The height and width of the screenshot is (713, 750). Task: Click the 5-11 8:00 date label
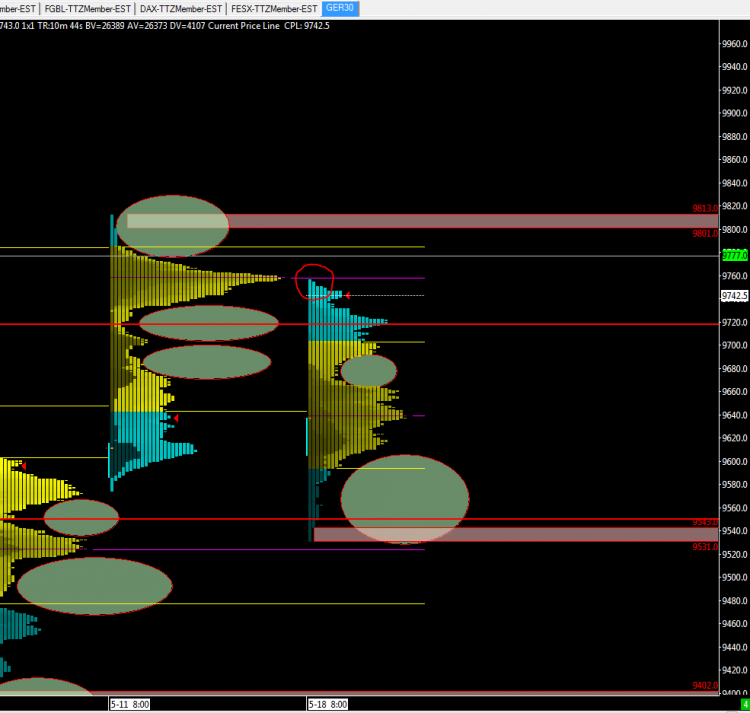tap(130, 704)
